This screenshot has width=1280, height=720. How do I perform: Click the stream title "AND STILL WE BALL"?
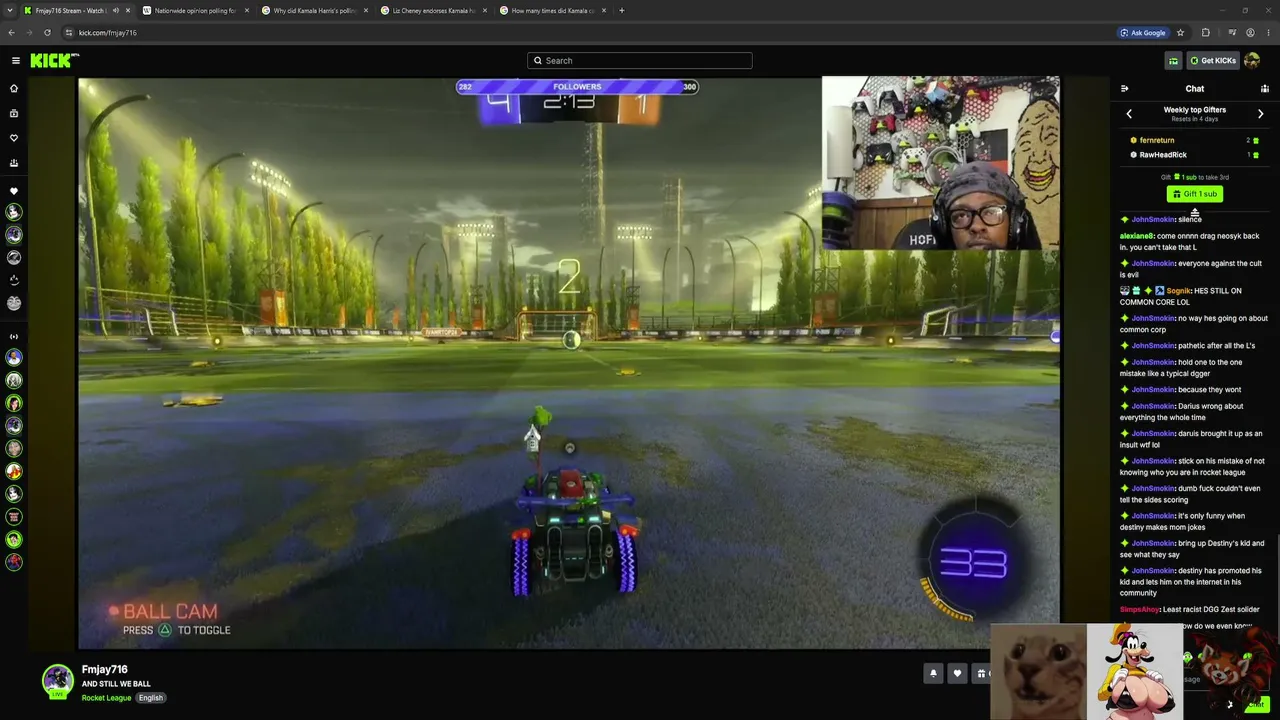click(116, 684)
